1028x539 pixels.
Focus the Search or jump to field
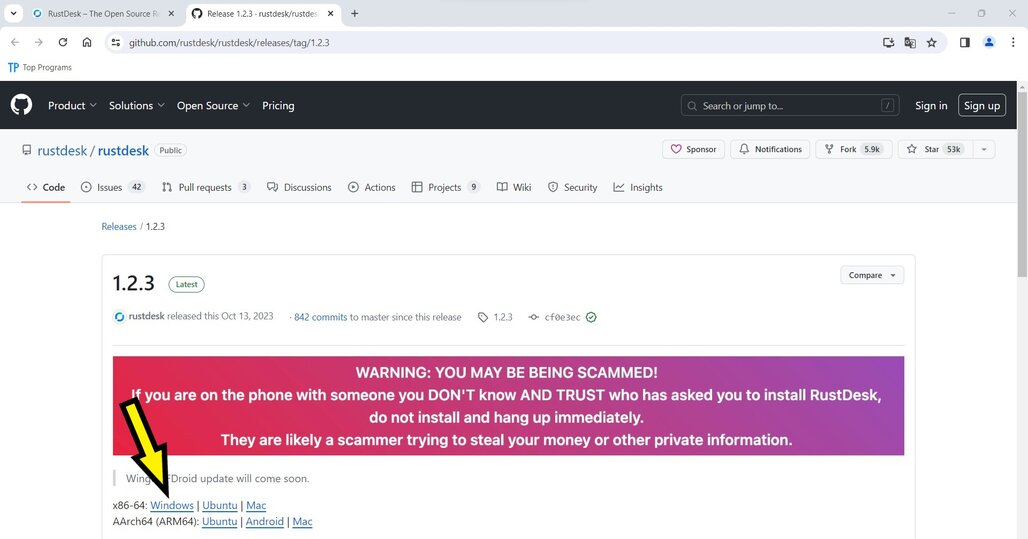click(789, 106)
